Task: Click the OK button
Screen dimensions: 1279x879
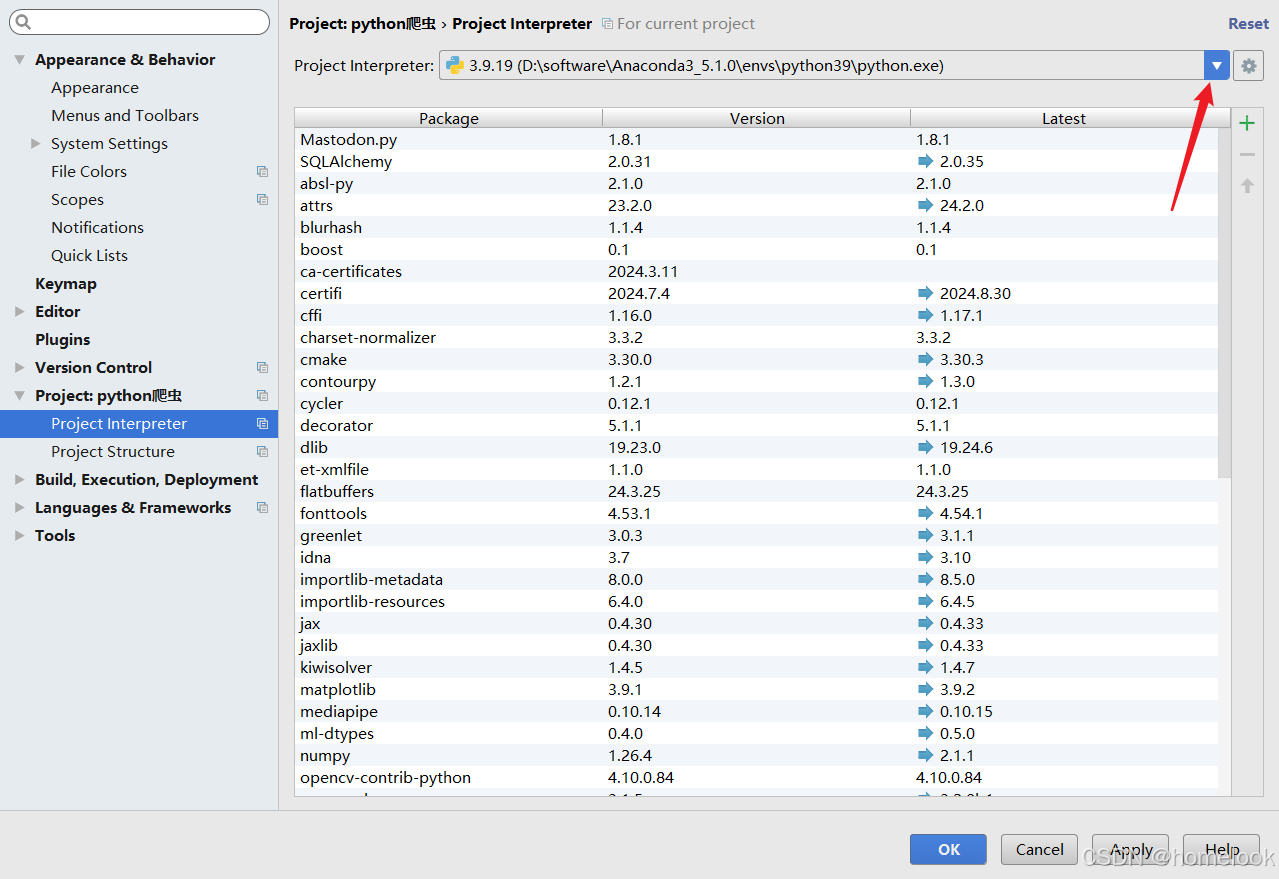Action: [948, 849]
